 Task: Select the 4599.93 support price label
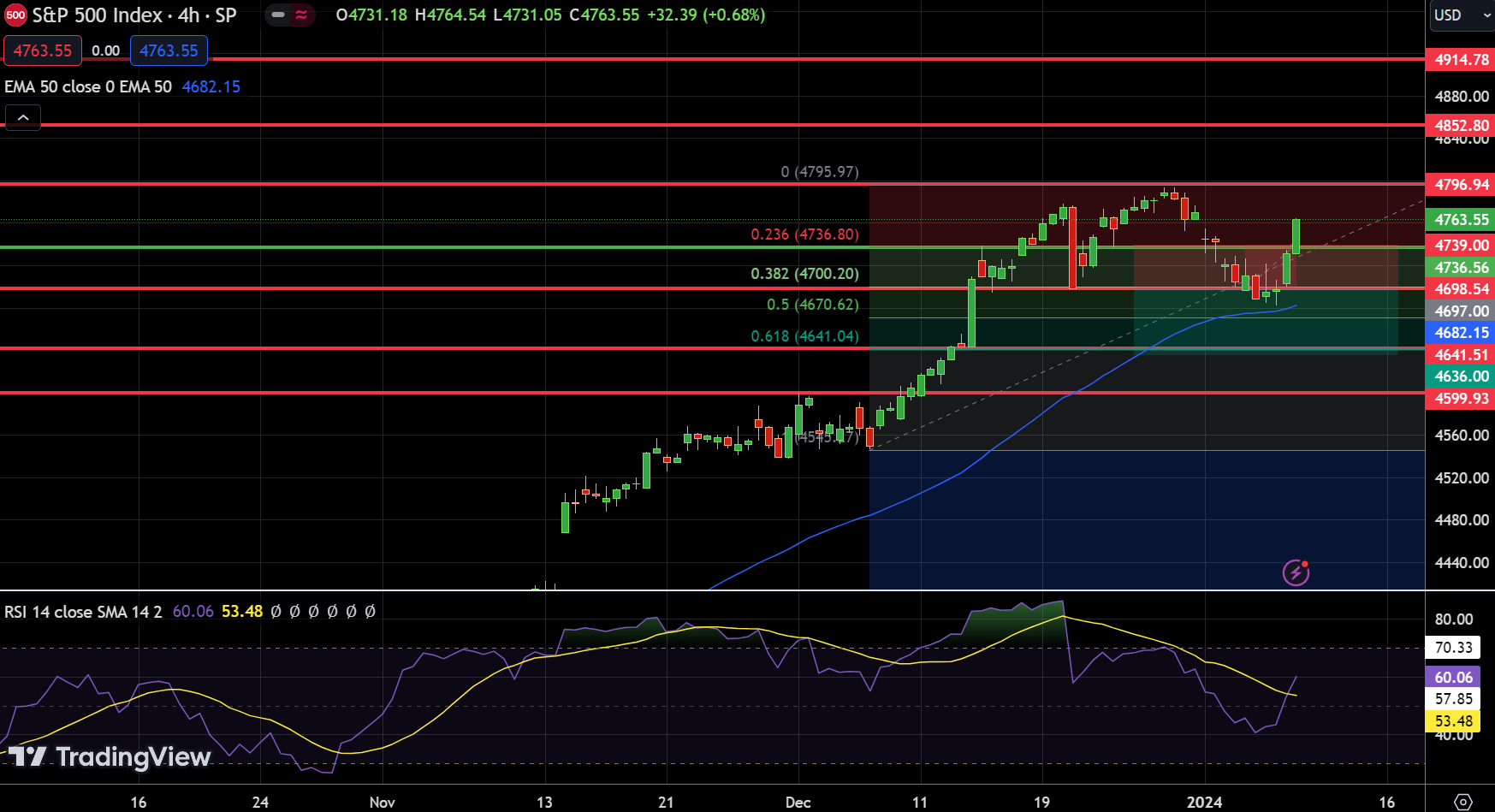[x=1461, y=399]
